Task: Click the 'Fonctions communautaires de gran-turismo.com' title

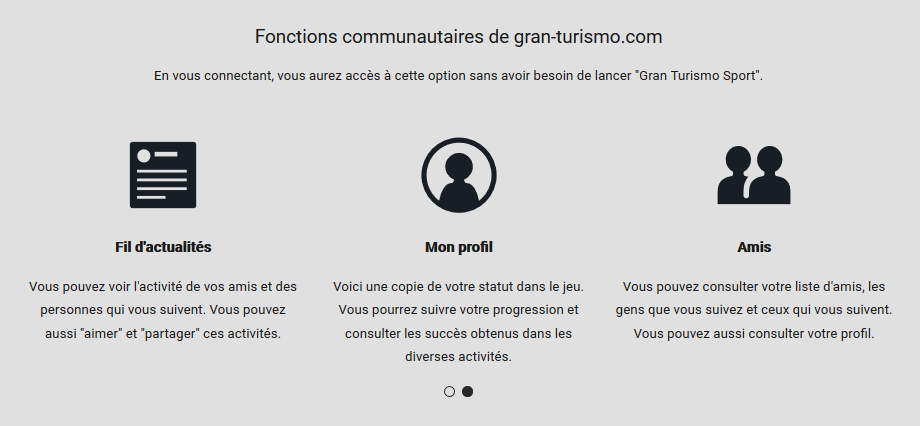Action: 459,36
